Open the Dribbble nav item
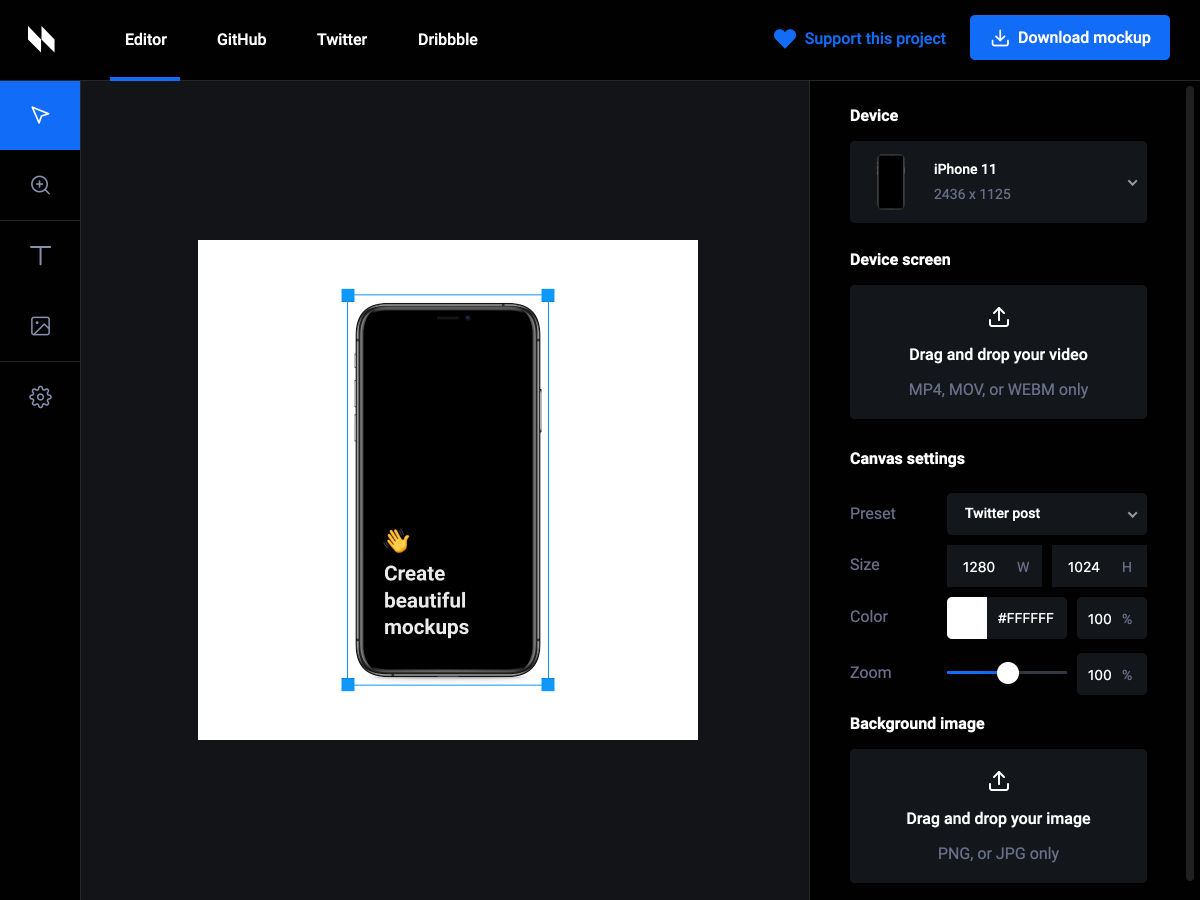This screenshot has height=900, width=1200. coord(447,40)
